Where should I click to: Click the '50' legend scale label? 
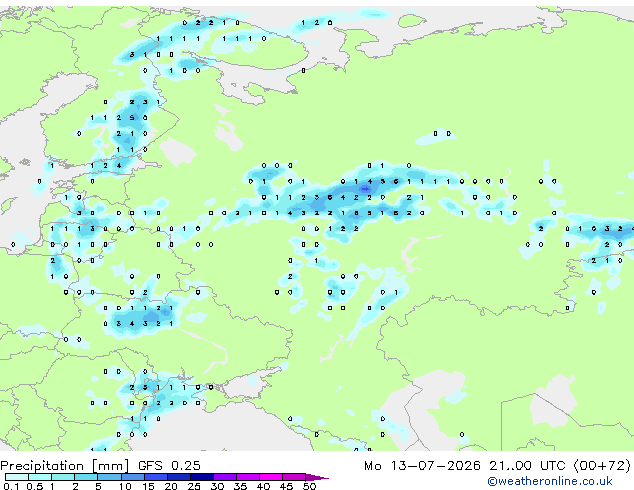pos(309,486)
